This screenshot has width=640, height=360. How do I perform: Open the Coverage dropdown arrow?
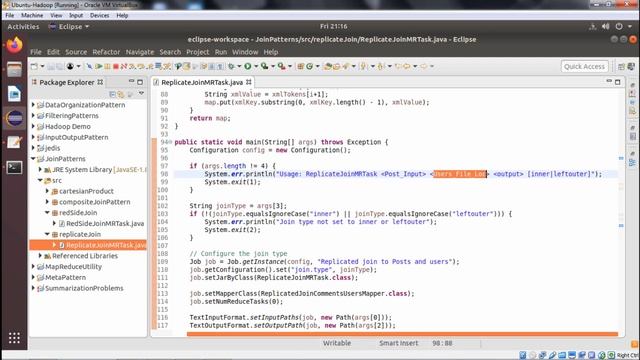tap(273, 66)
